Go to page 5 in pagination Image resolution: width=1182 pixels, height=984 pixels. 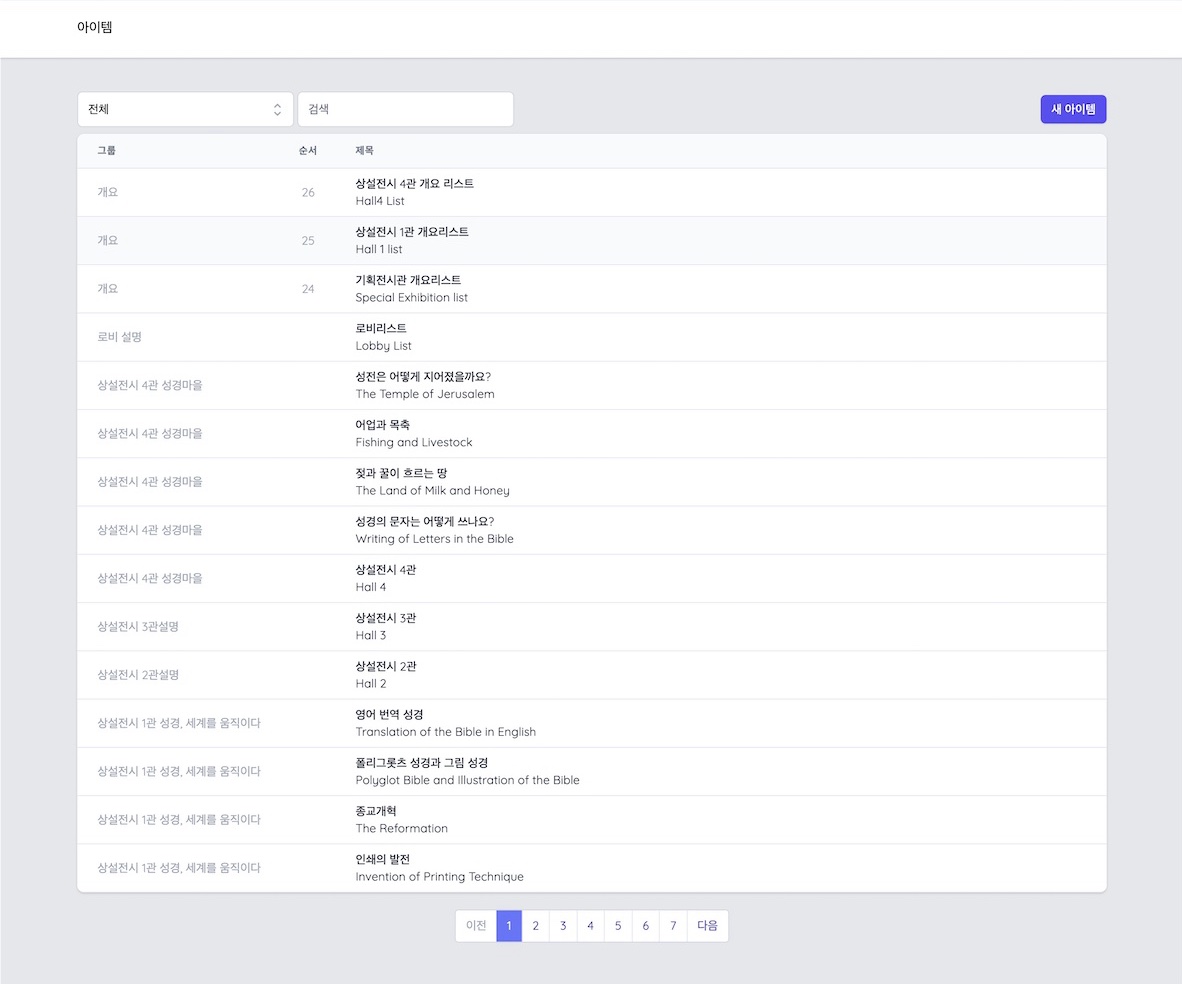click(618, 926)
